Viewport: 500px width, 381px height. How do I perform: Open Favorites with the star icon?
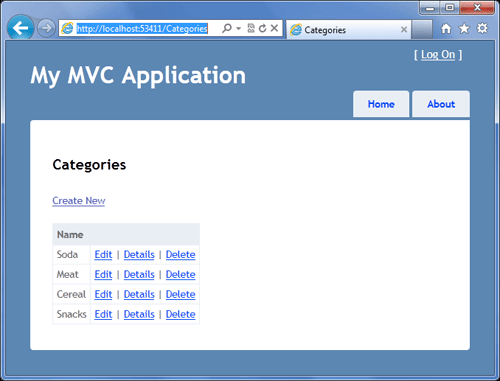pos(464,29)
